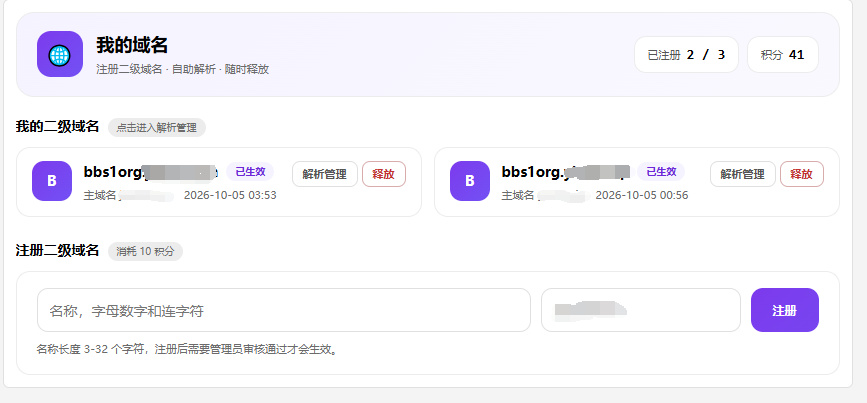Click the date 2026-10-05 00:56

[x=641, y=195]
